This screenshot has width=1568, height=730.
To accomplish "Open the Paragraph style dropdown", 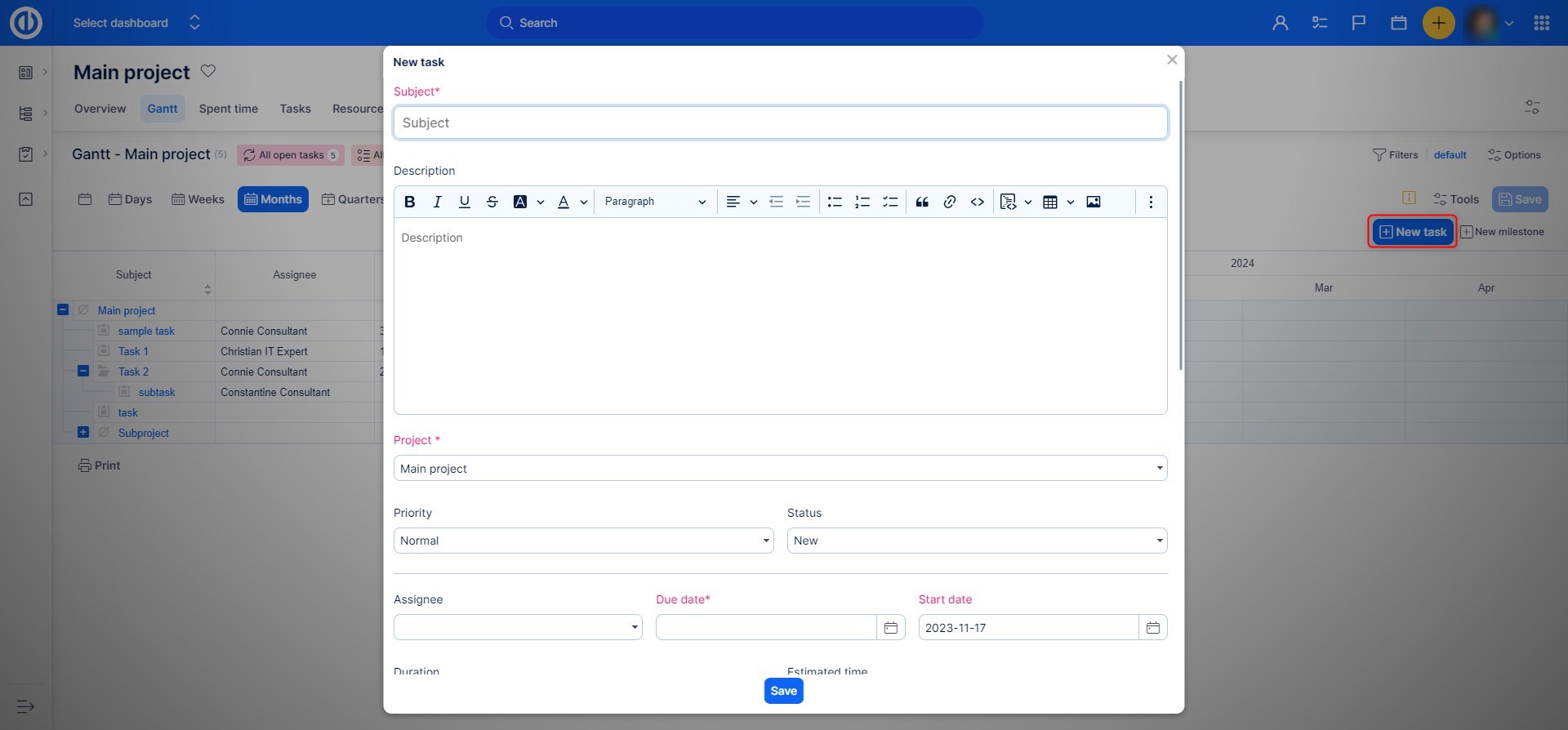I will tap(655, 202).
